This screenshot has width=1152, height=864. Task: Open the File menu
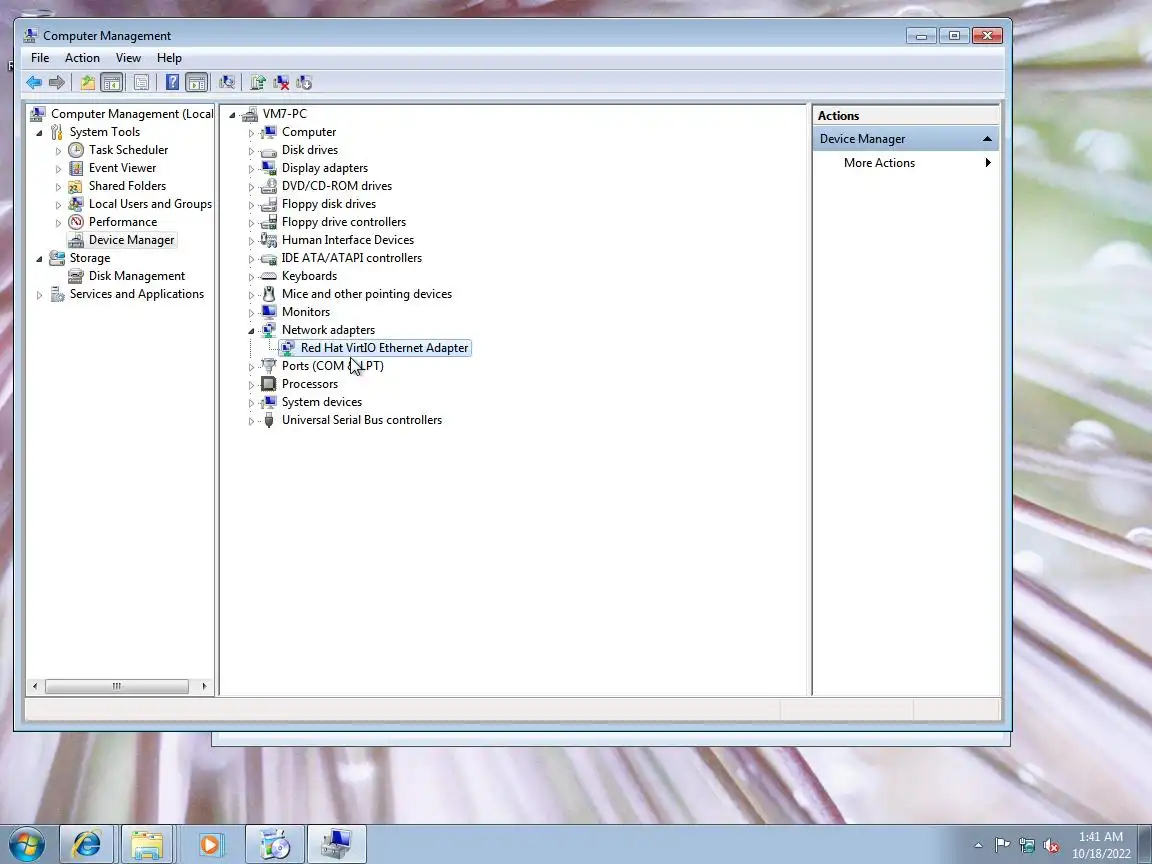coord(40,57)
